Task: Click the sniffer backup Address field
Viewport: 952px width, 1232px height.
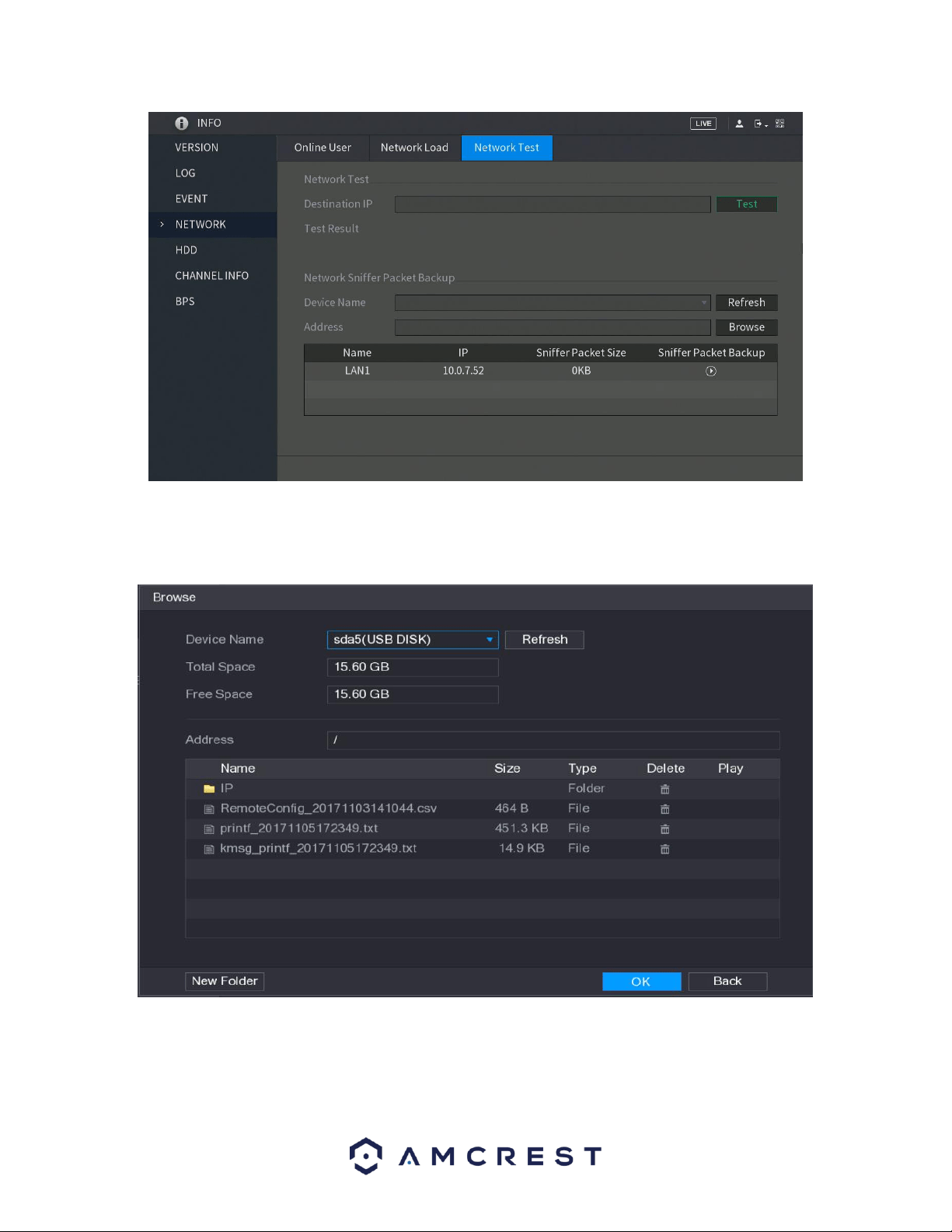Action: (x=553, y=327)
